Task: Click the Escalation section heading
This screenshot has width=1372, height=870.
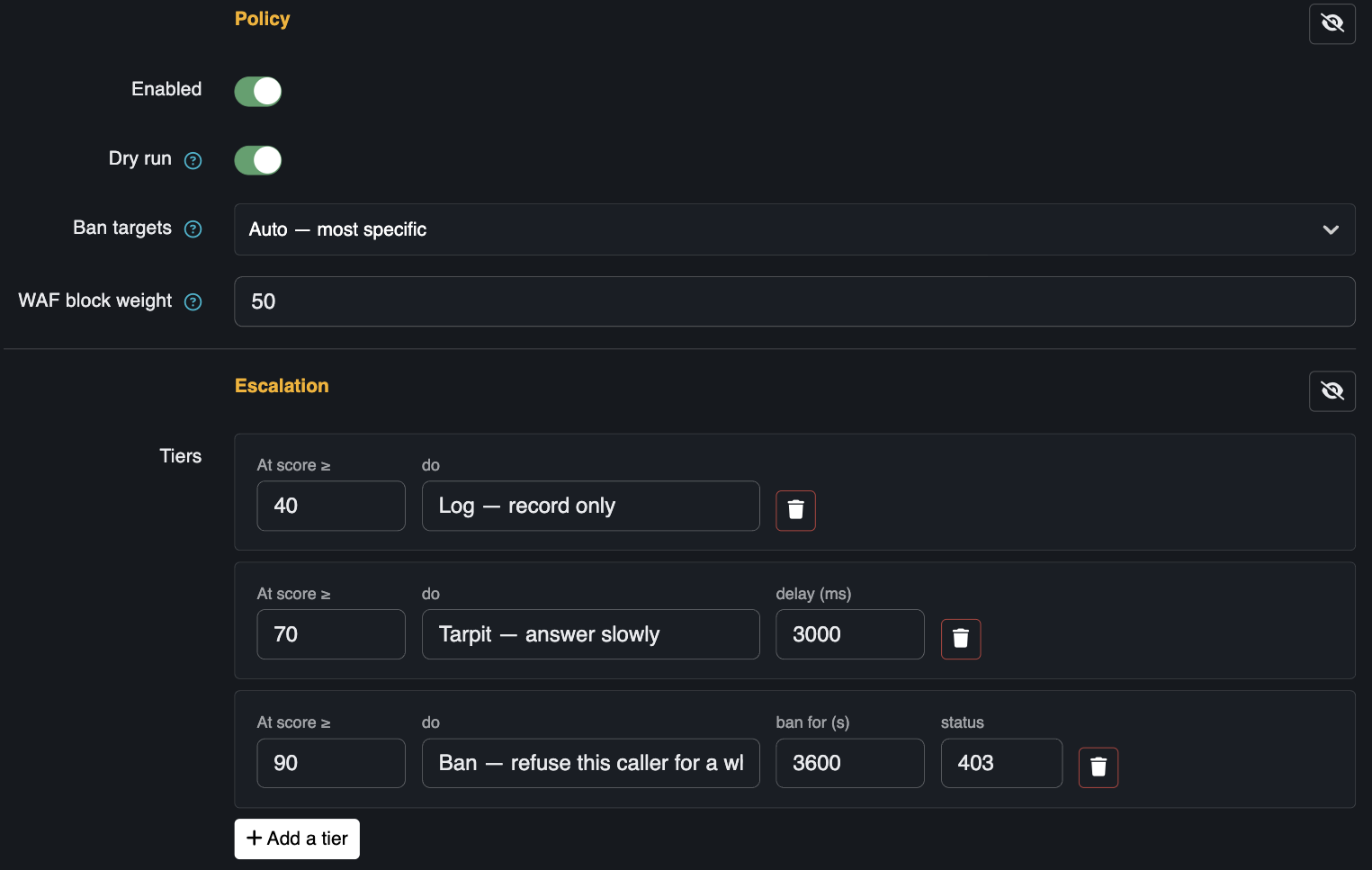Action: (x=282, y=386)
